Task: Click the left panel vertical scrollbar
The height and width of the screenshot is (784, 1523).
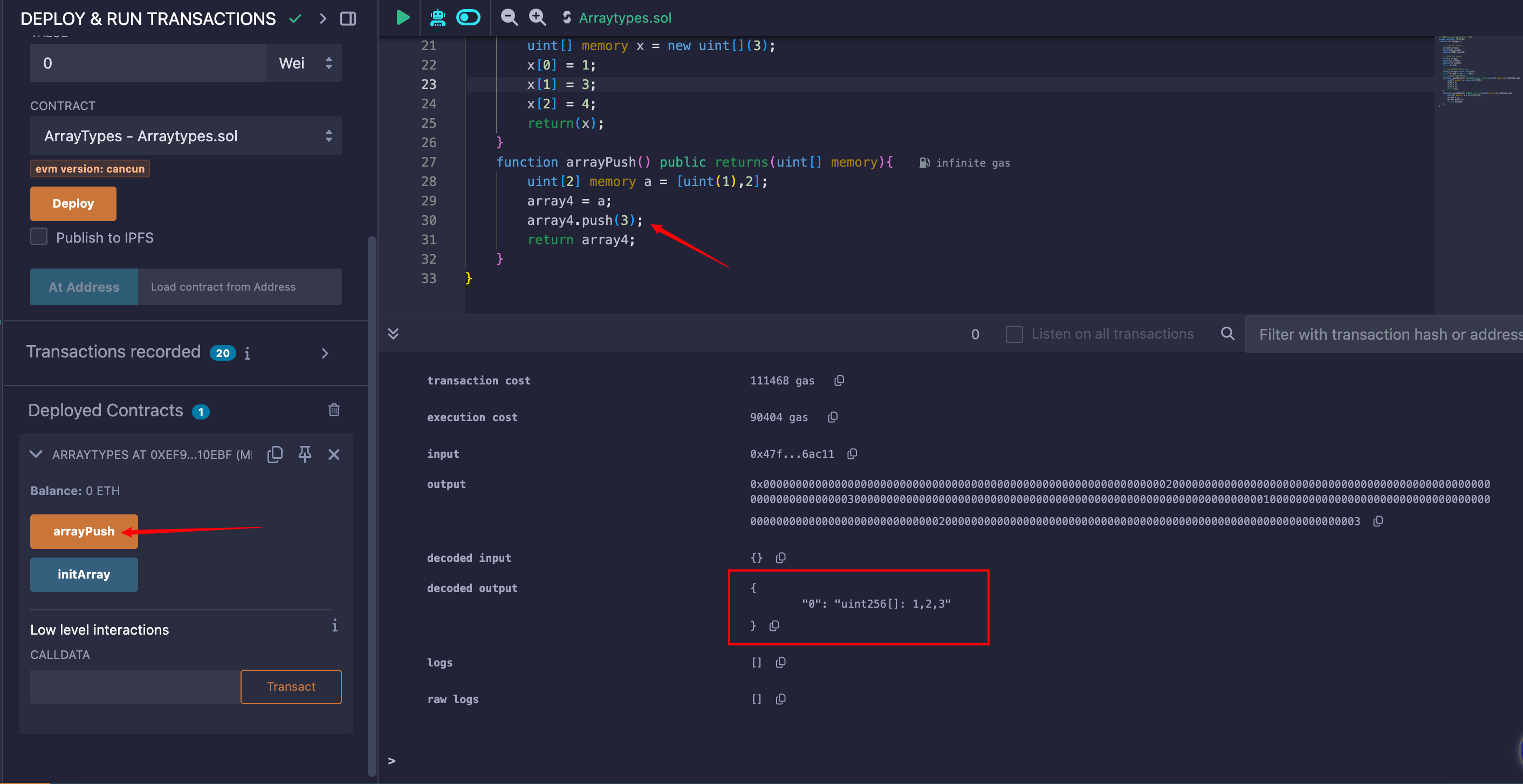Action: click(x=372, y=506)
